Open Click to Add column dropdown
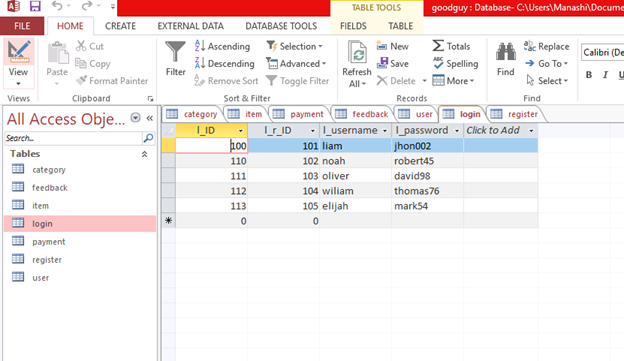Screen dimensions: 624x361 tap(531, 131)
